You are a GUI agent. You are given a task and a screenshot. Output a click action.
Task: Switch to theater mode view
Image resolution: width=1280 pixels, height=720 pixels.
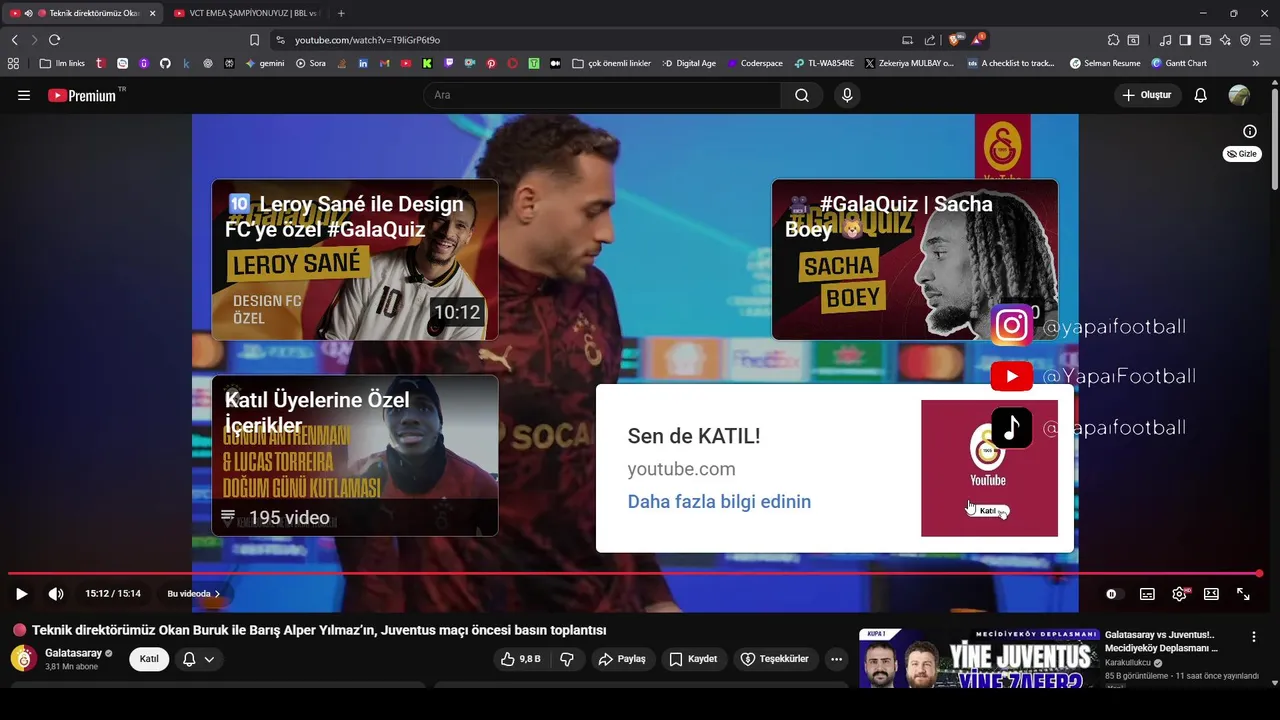point(1211,594)
